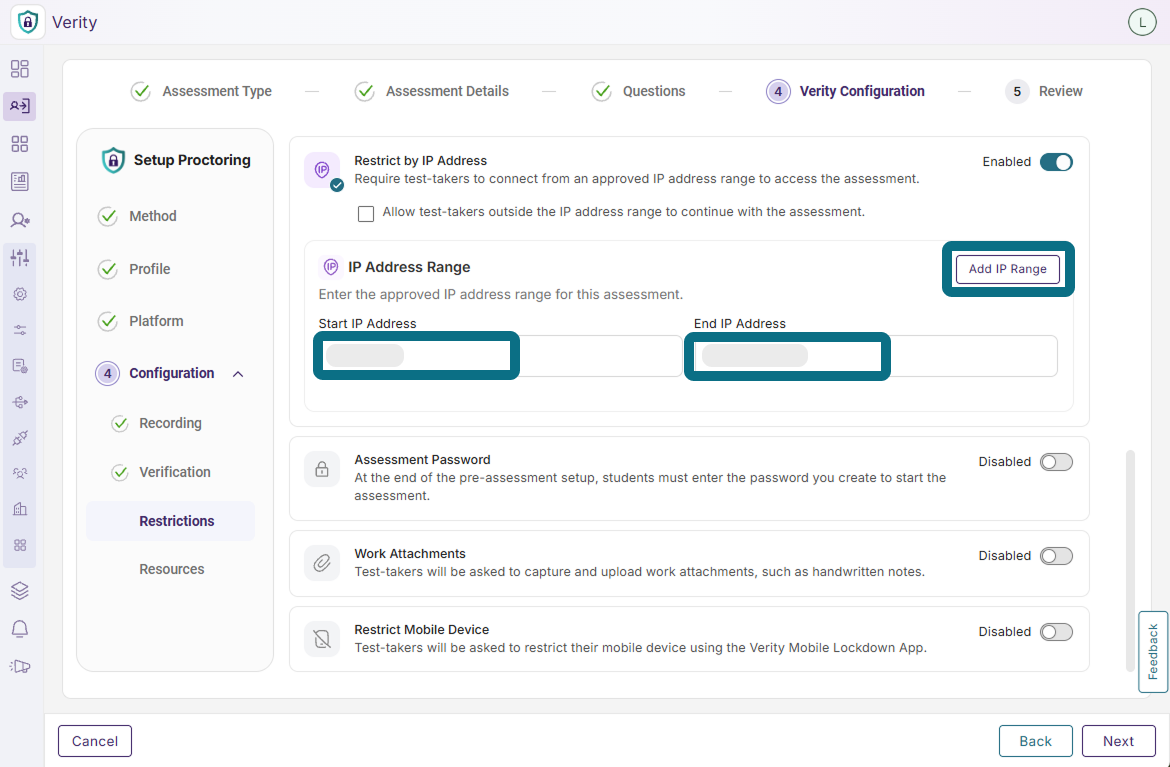Click the 'IP Address Range' heading text
This screenshot has width=1170, height=767.
[409, 267]
